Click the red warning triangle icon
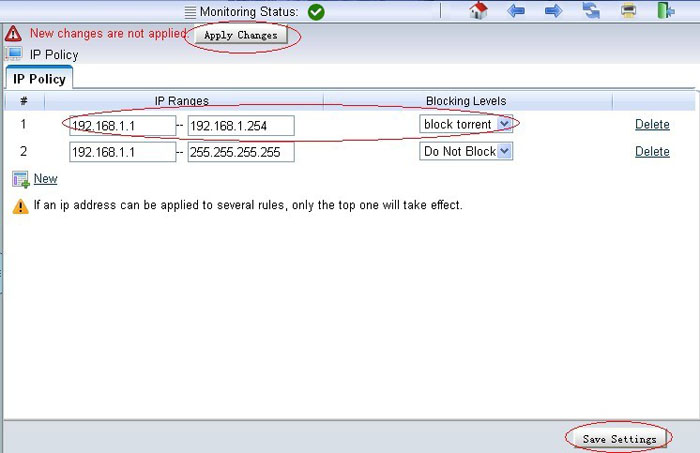The height and width of the screenshot is (453, 700). click(13, 33)
